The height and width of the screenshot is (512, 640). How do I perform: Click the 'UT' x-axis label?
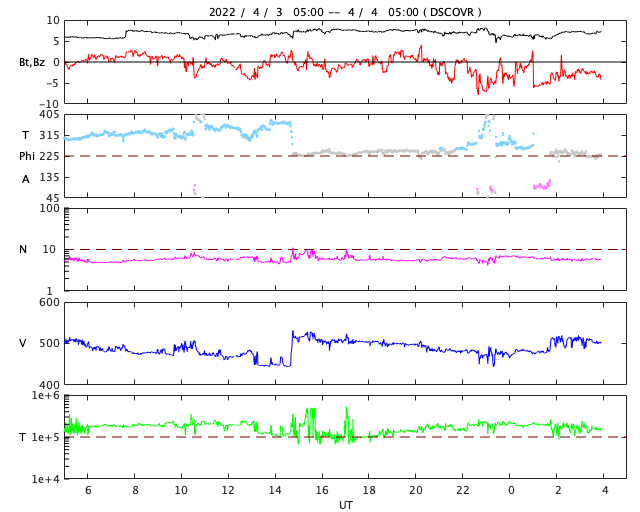click(x=345, y=505)
